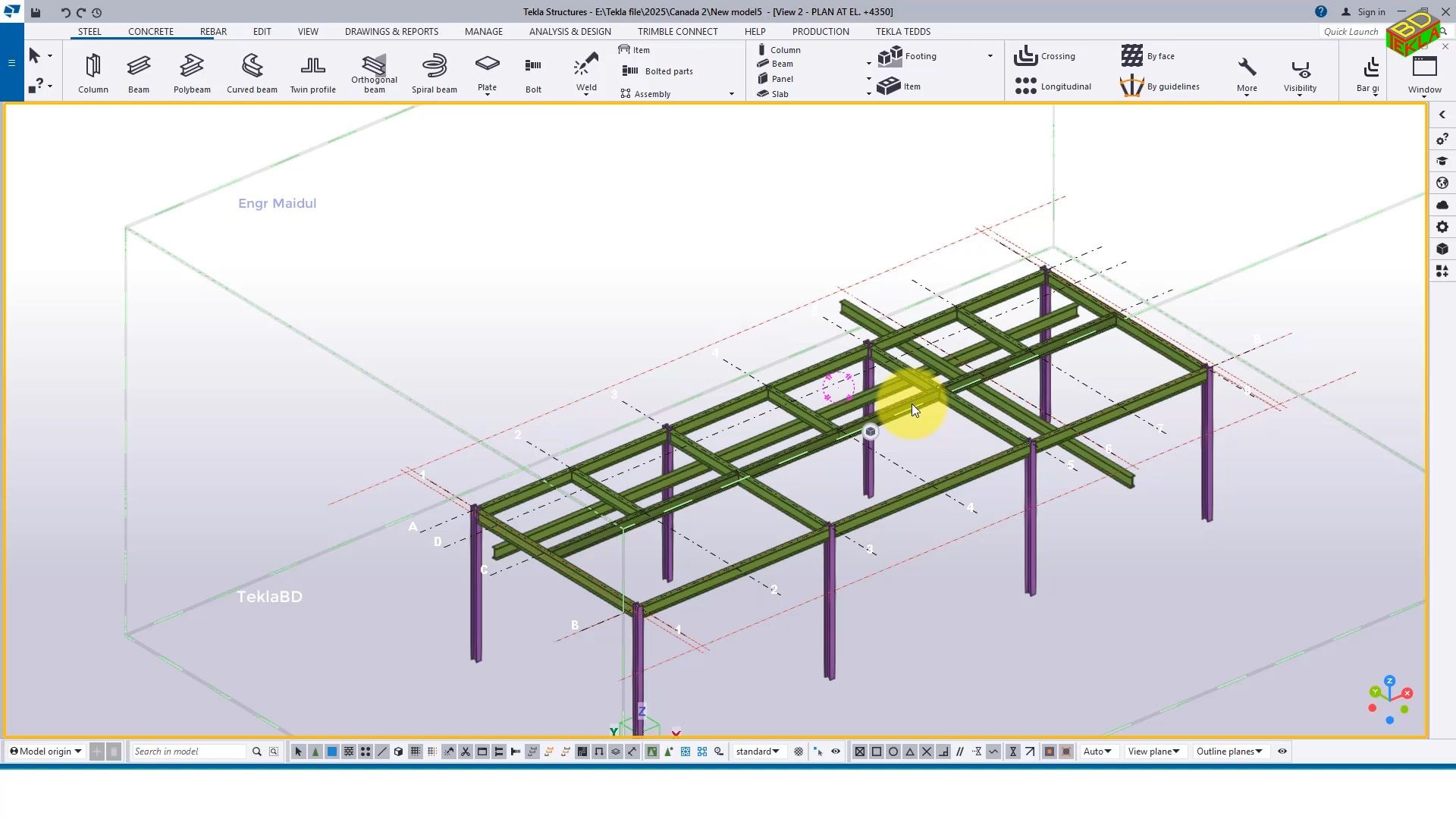Toggle the eye visibility icon near Outline planes
This screenshot has width=1456, height=819.
click(1281, 752)
